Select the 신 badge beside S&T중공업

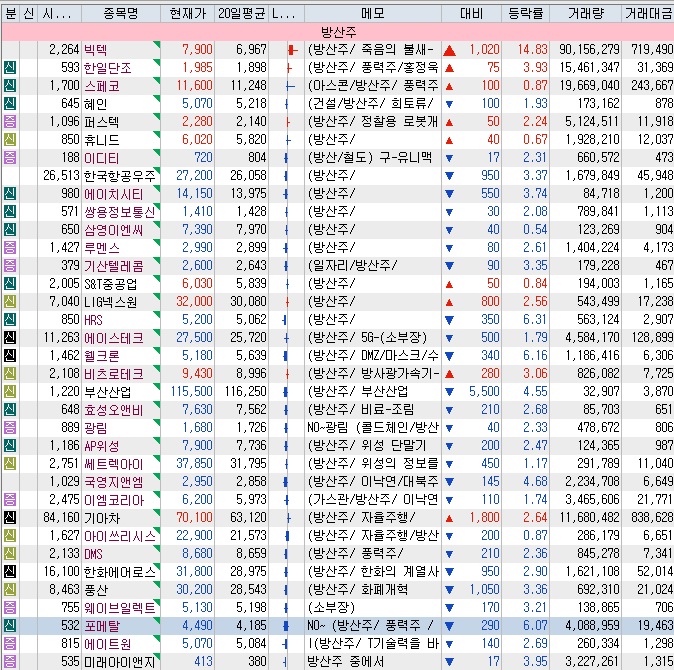(x=10, y=284)
